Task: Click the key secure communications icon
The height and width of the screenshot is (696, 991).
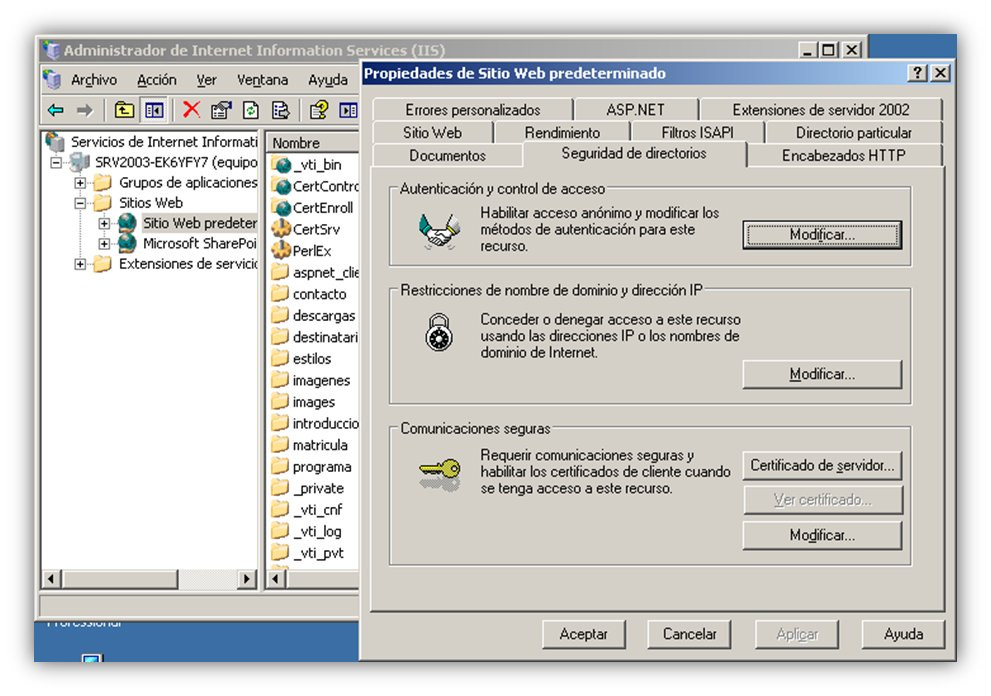Action: coord(439,473)
